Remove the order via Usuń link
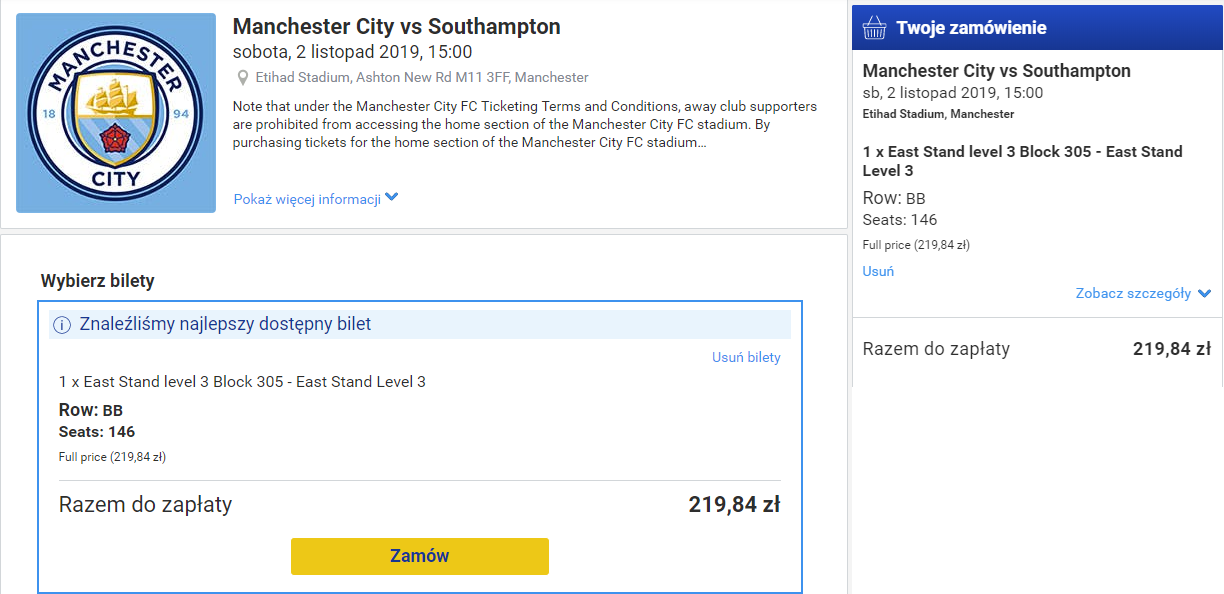1224x594 pixels. (878, 271)
